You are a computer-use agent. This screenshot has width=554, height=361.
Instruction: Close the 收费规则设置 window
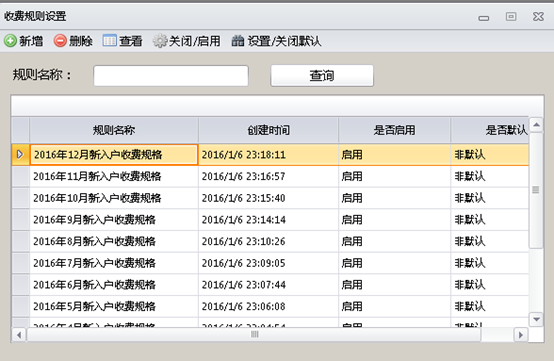tap(538, 16)
